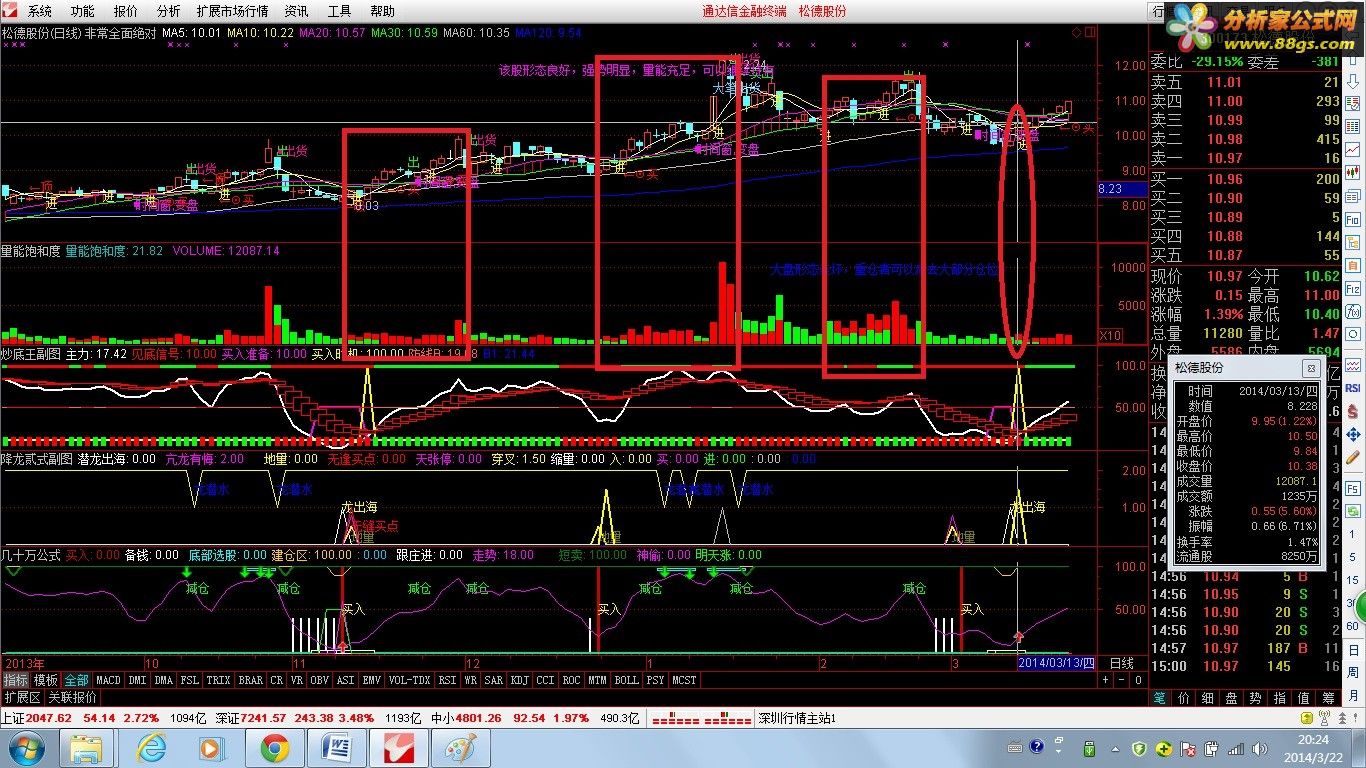Click the 扩展区 button
Image resolution: width=1366 pixels, height=768 pixels.
coord(22,697)
